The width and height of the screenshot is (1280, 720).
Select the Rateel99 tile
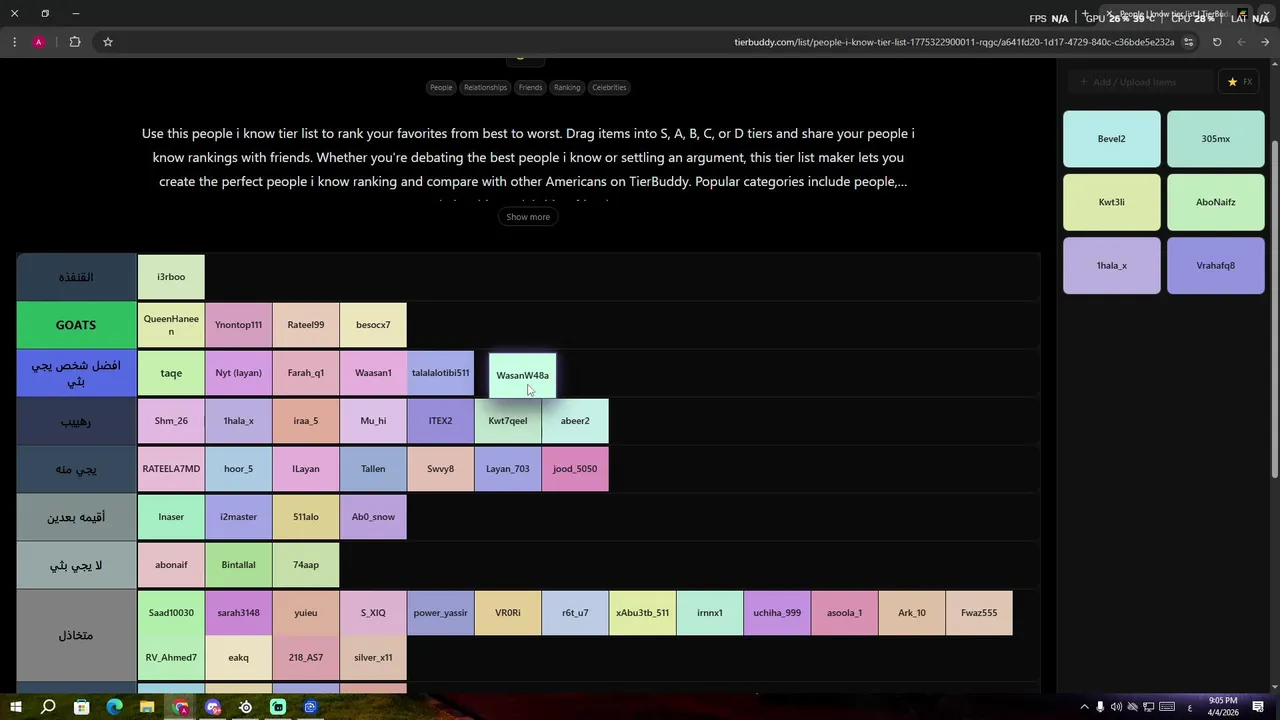[306, 325]
